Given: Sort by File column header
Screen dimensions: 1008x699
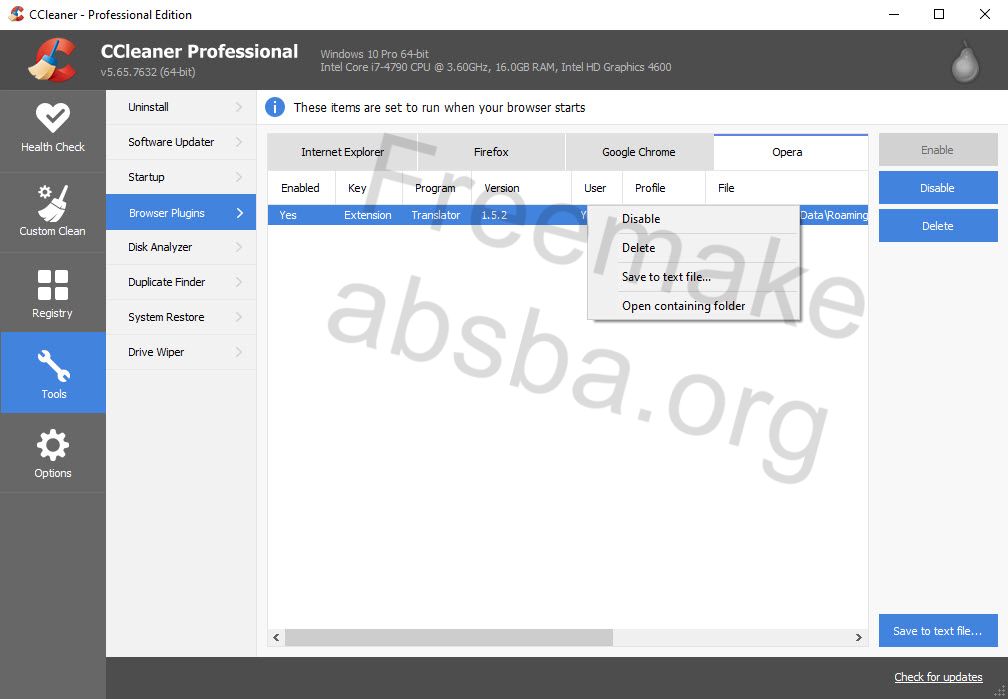Looking at the screenshot, I should [x=786, y=188].
